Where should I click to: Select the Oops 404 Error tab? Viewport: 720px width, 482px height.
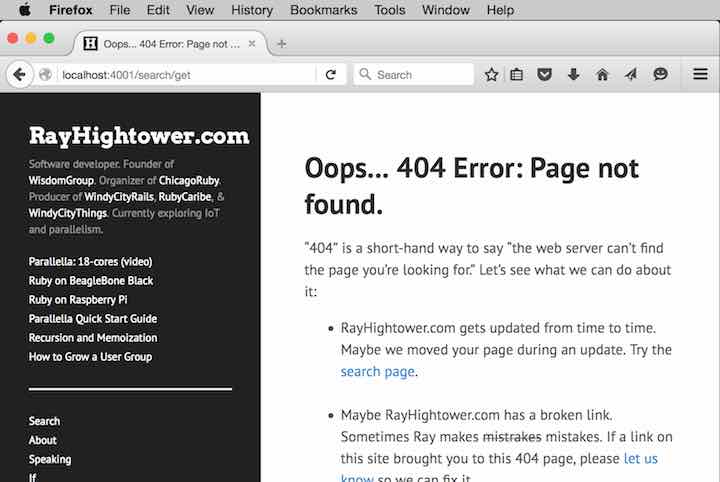pyautogui.click(x=170, y=44)
